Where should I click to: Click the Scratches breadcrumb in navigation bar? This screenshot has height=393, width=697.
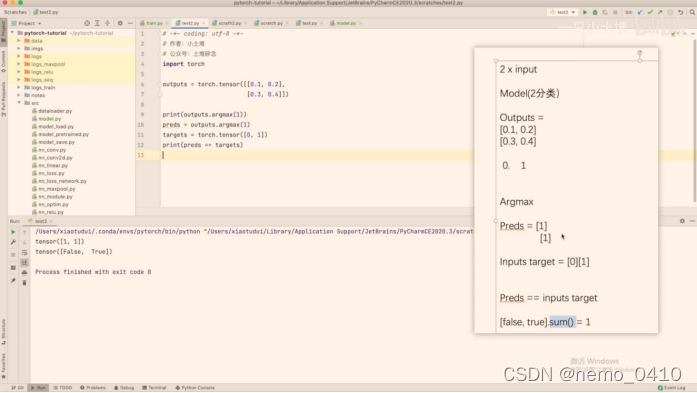click(x=15, y=12)
